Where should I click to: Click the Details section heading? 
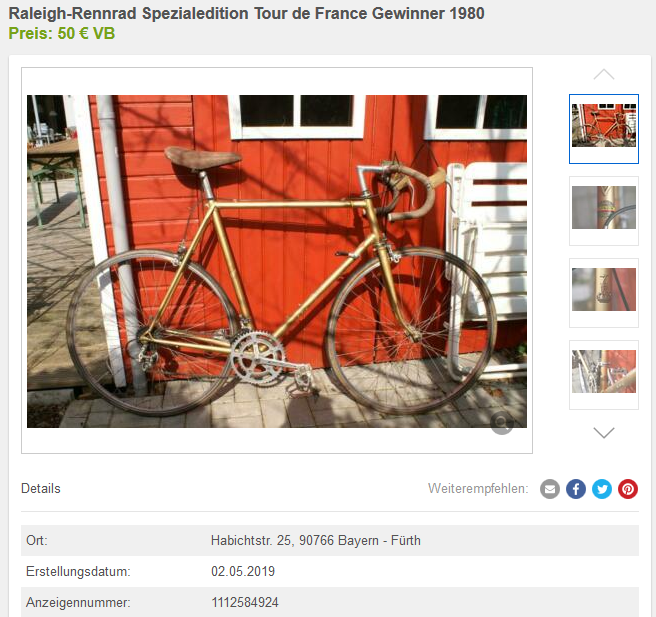tap(41, 488)
